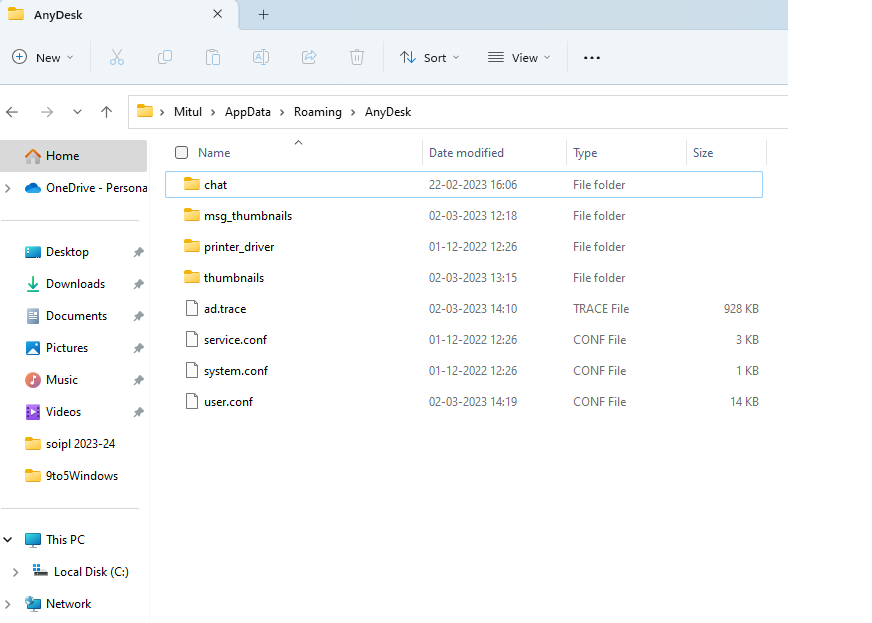The image size is (872, 623).
Task: Add a new File Explorer tab
Action: point(264,15)
